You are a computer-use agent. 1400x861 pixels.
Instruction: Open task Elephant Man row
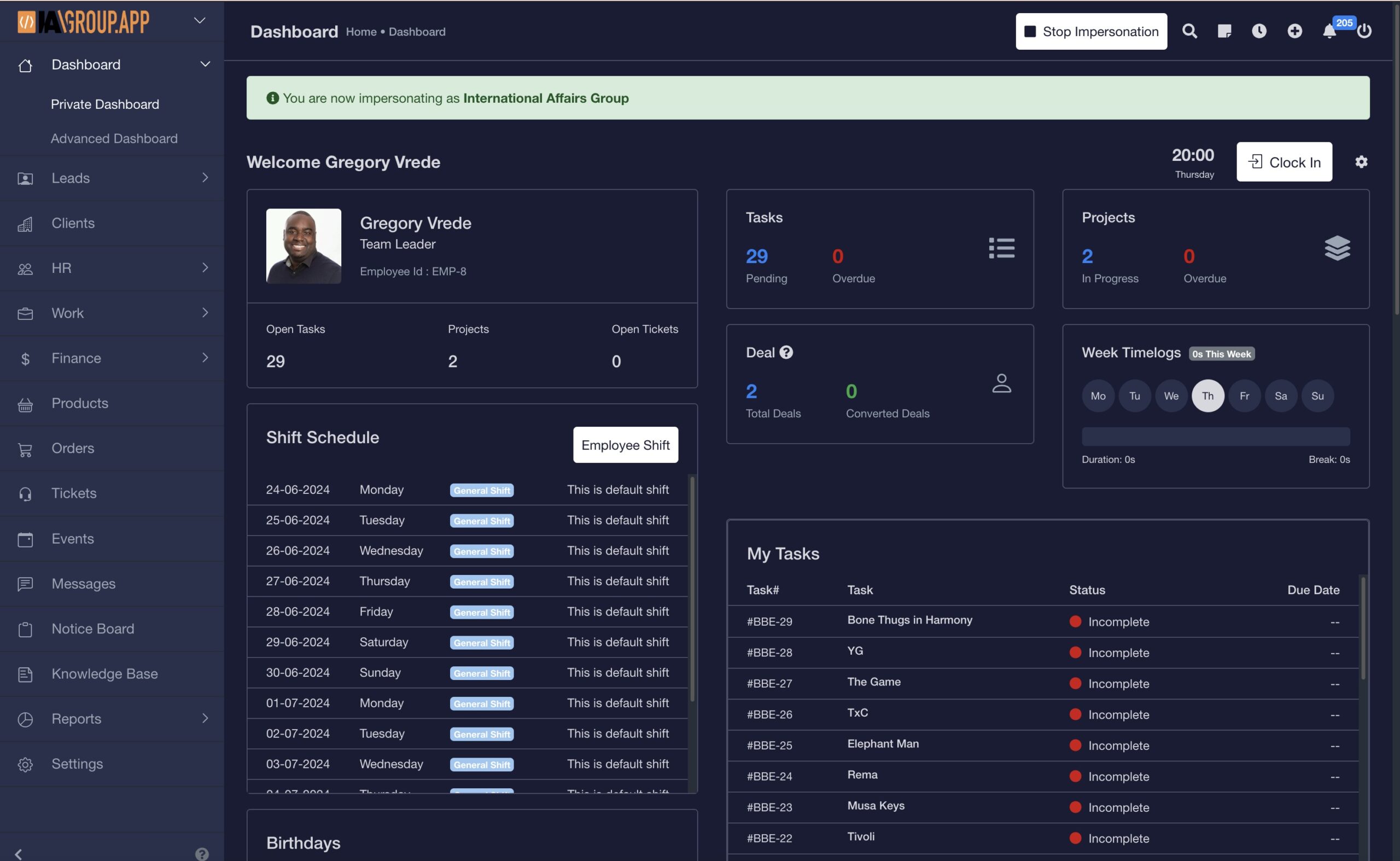coord(1042,746)
